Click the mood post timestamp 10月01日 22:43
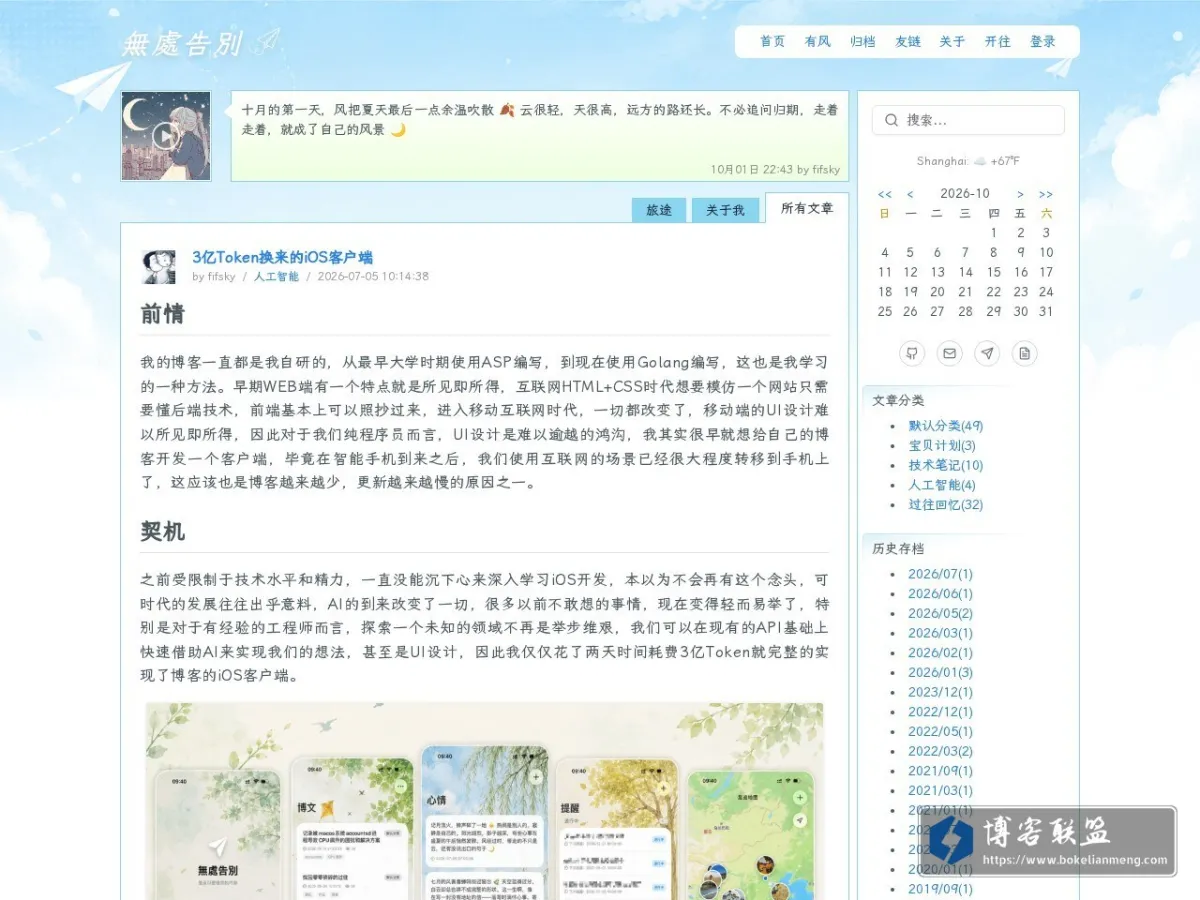Image resolution: width=1200 pixels, height=900 pixels. click(x=751, y=170)
